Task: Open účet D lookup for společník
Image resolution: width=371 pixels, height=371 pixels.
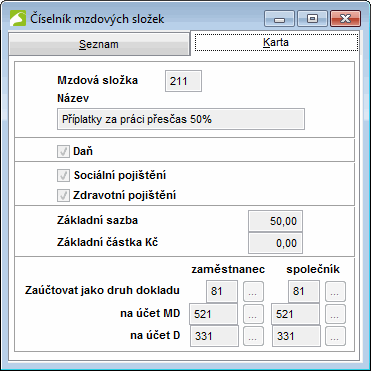Action: click(x=335, y=336)
